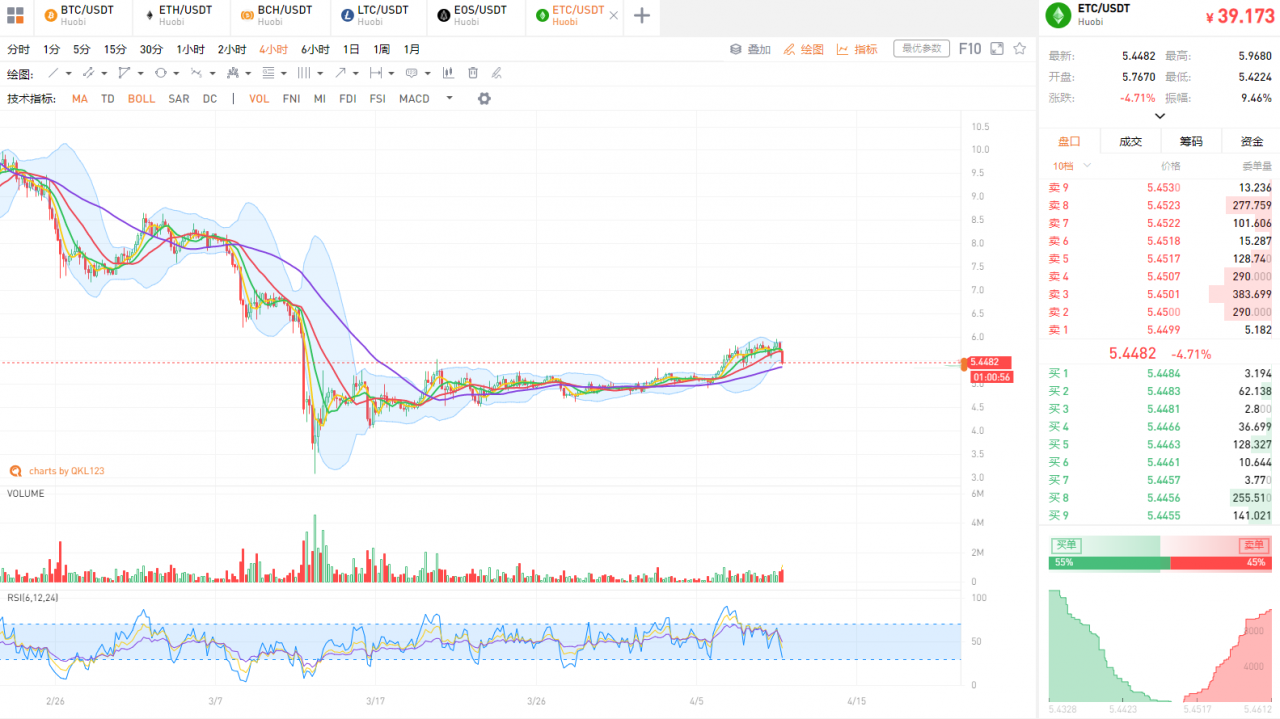
Task: Select the parallel channel drawing tool
Action: point(88,73)
